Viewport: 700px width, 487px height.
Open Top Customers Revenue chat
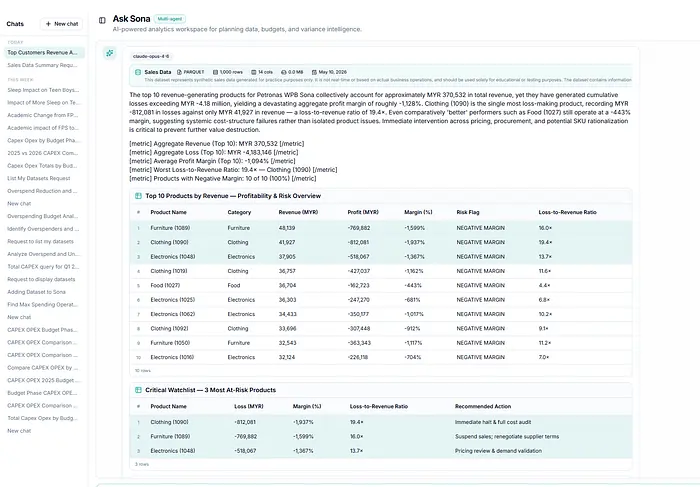tap(44, 53)
